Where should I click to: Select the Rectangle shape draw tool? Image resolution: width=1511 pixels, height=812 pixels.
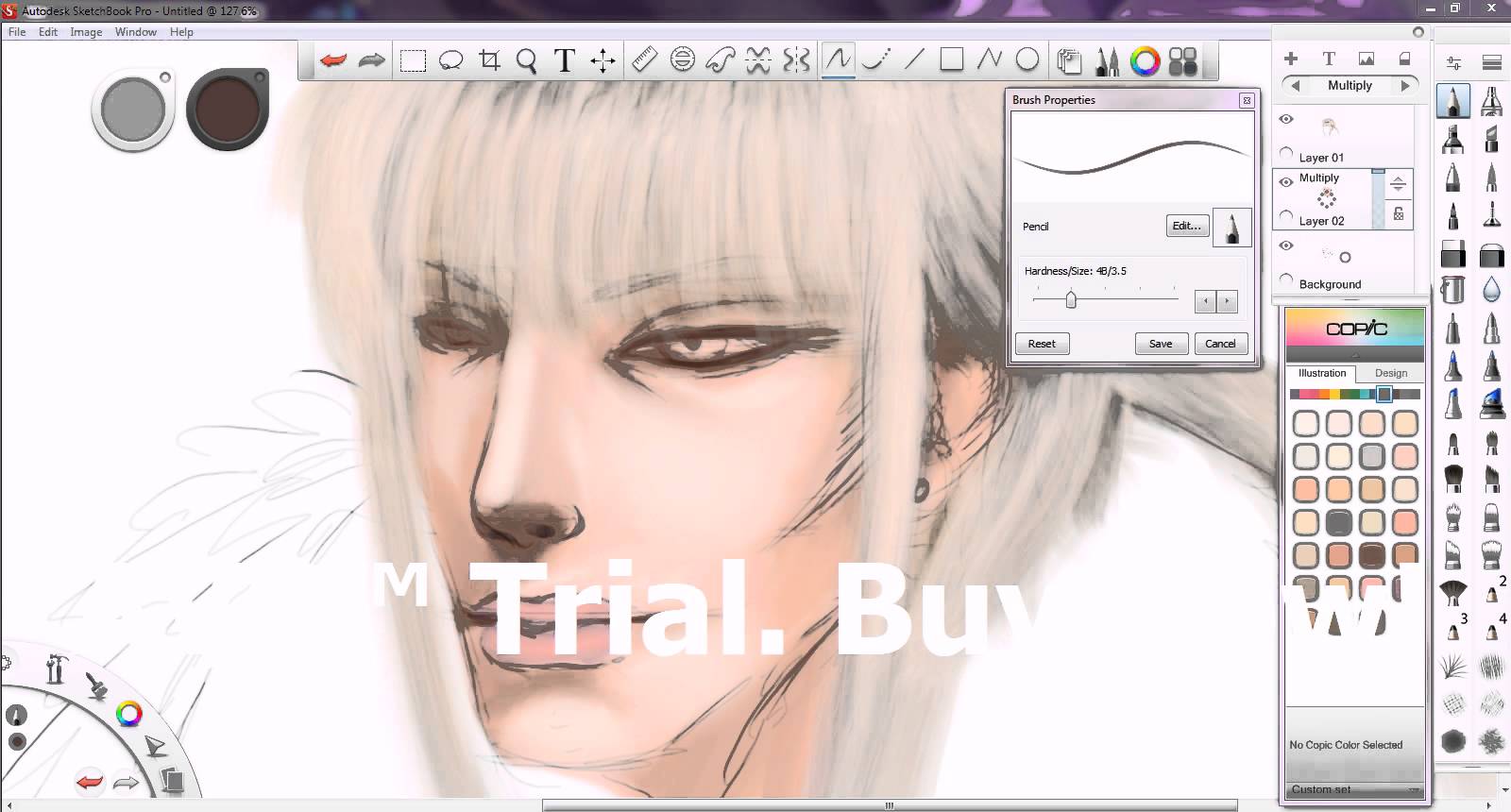[x=952, y=59]
